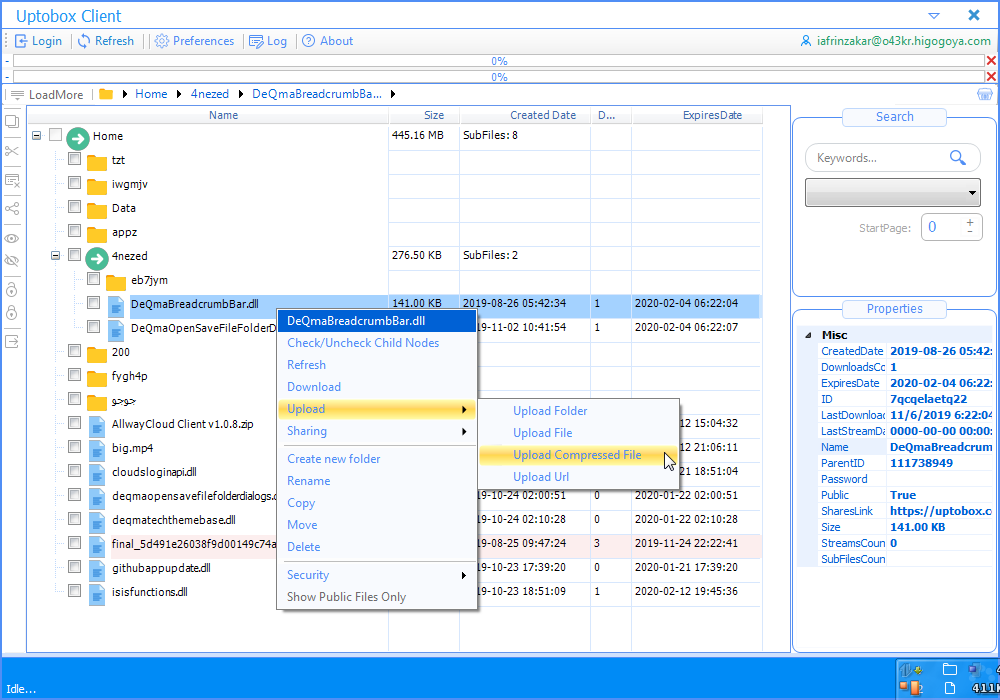The height and width of the screenshot is (700, 1000).
Task: Expand the Sharing submenu arrow
Action: pyautogui.click(x=464, y=432)
